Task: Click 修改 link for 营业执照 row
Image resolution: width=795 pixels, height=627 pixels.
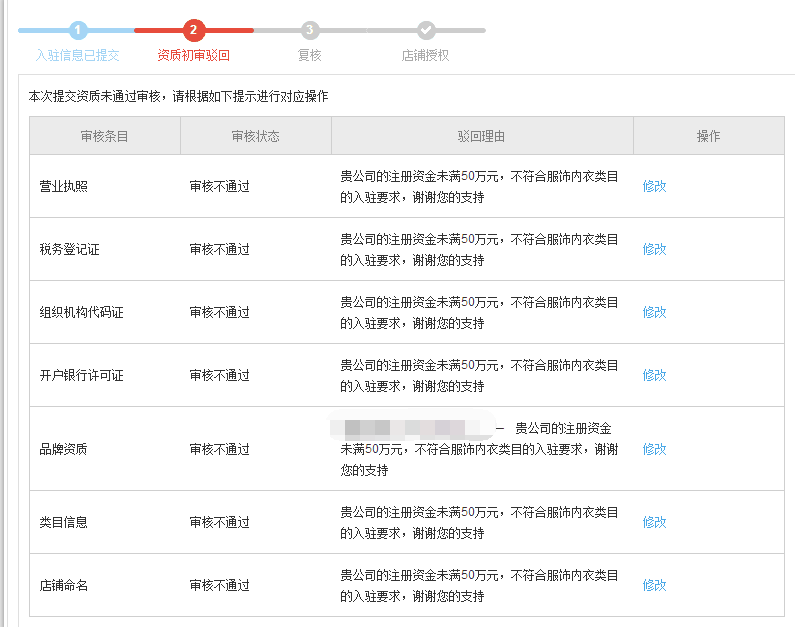Action: click(x=654, y=186)
